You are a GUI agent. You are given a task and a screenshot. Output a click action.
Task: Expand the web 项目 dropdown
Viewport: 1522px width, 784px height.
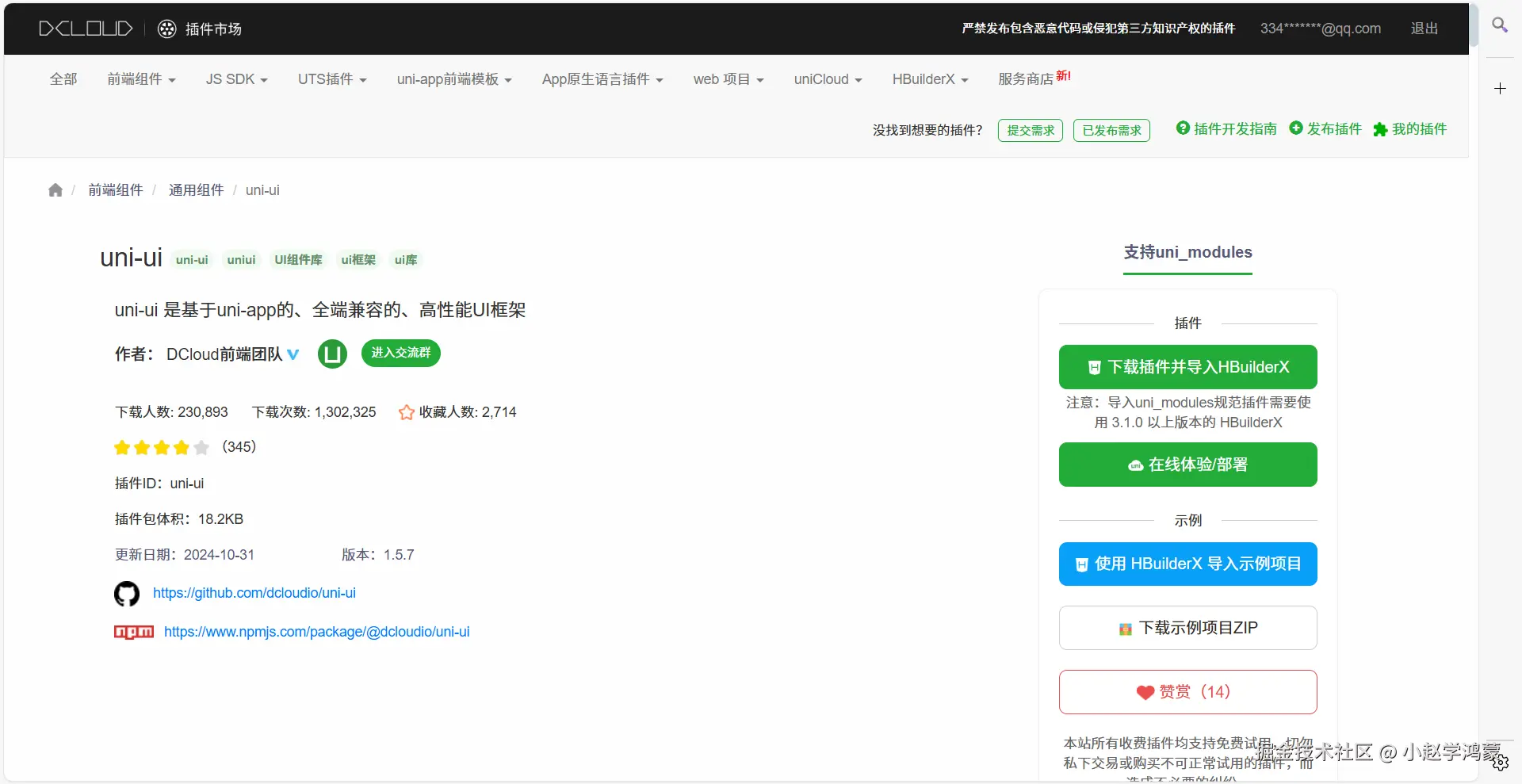(728, 79)
